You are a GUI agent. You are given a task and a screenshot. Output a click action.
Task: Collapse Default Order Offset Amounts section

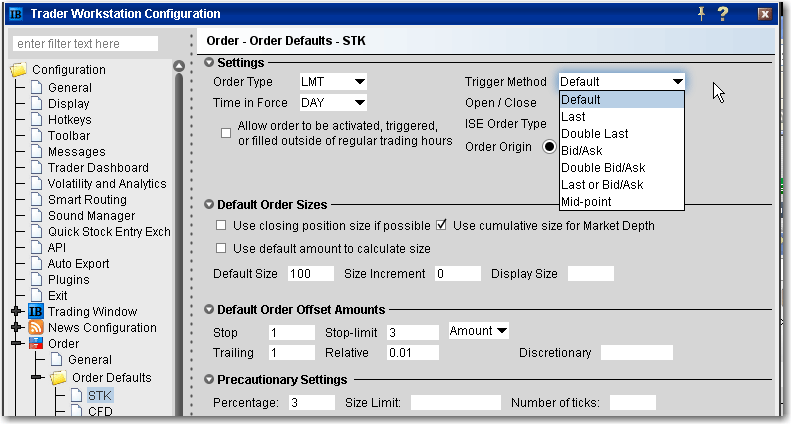[209, 309]
